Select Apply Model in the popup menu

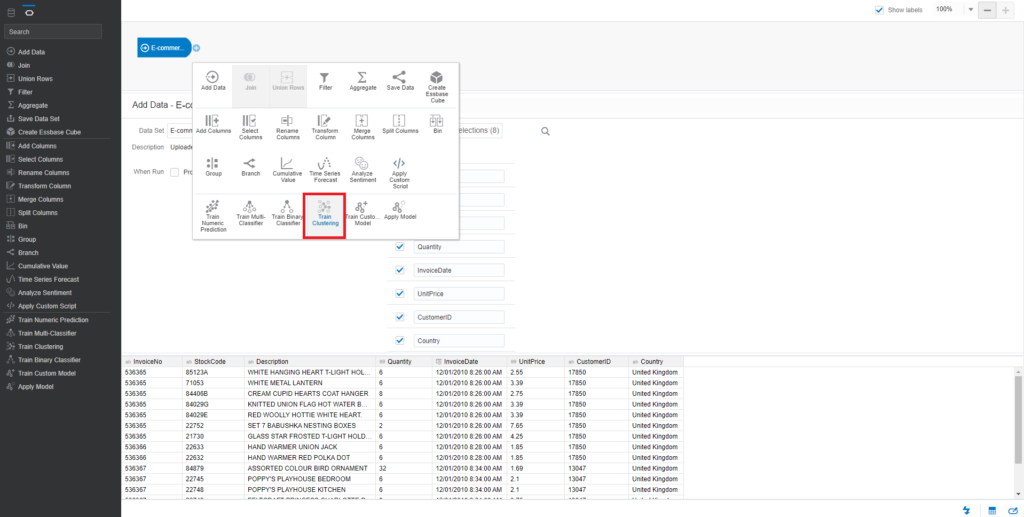point(400,210)
